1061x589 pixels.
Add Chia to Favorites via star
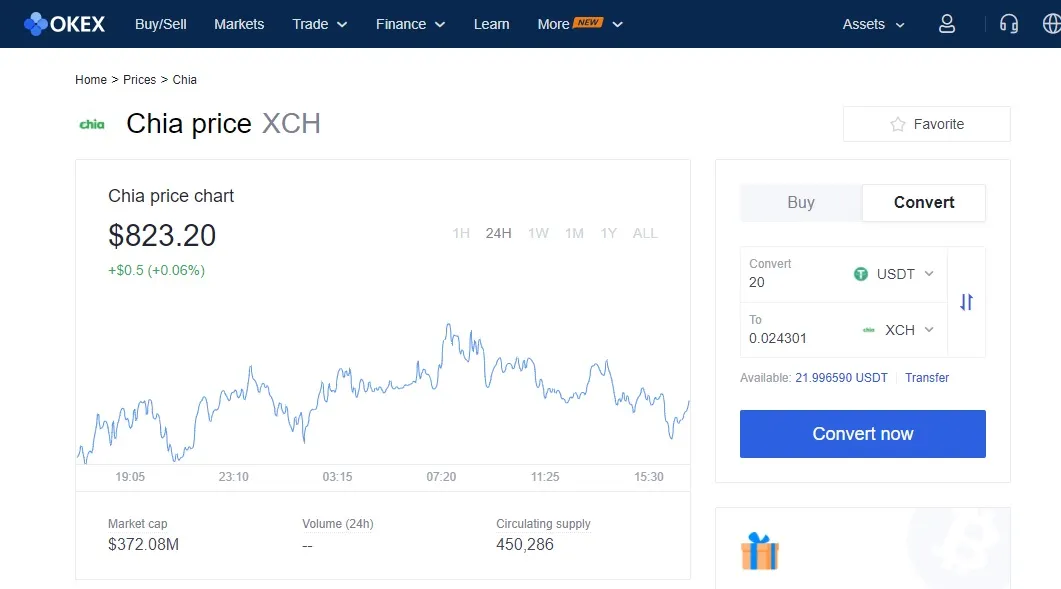(x=896, y=124)
